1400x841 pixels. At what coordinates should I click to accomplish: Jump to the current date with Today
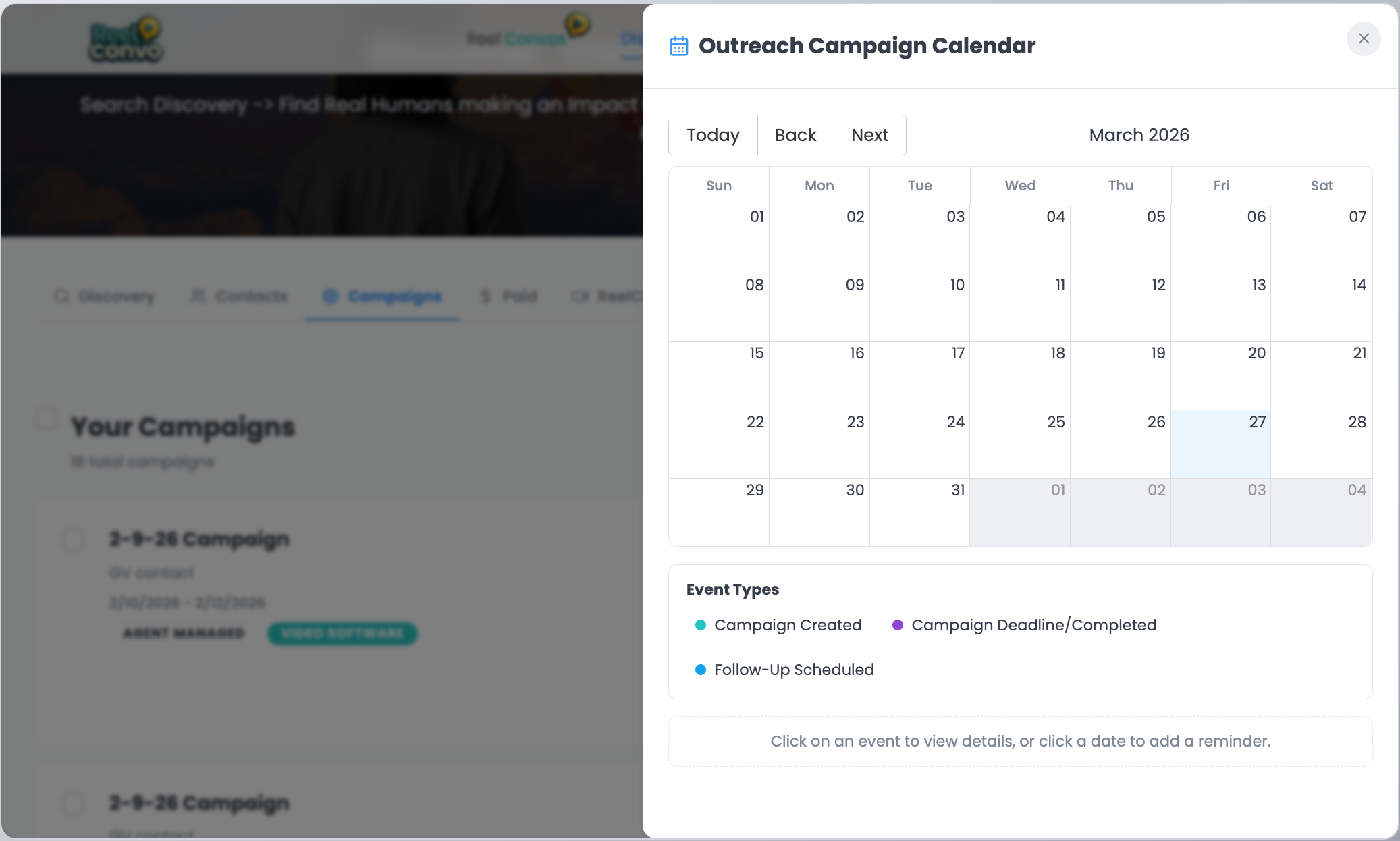click(713, 135)
